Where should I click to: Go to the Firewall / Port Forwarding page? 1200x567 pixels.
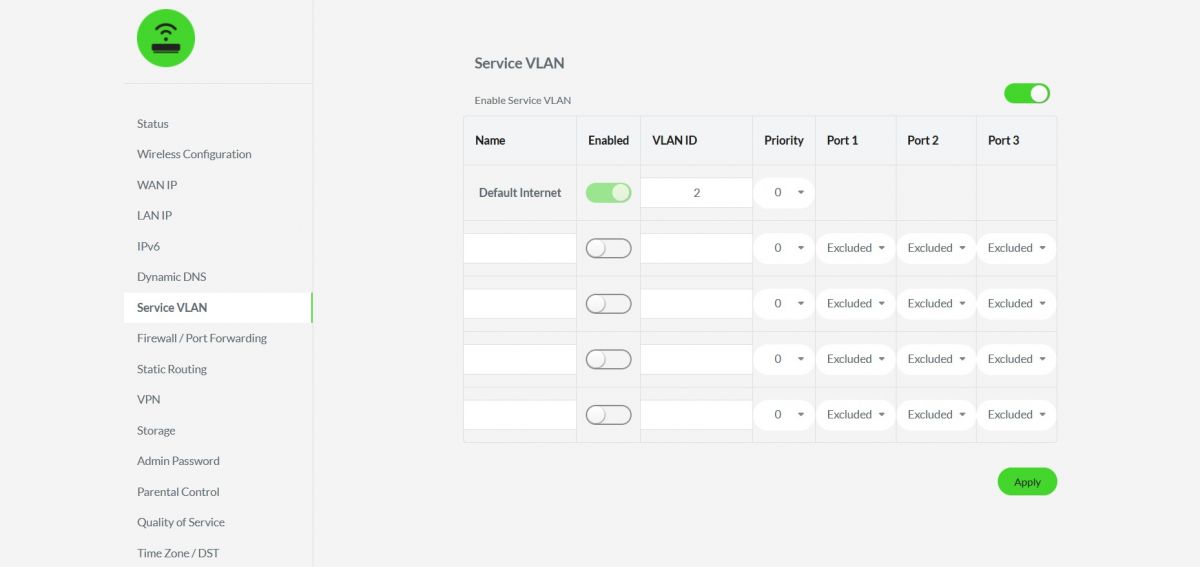pyautogui.click(x=202, y=338)
